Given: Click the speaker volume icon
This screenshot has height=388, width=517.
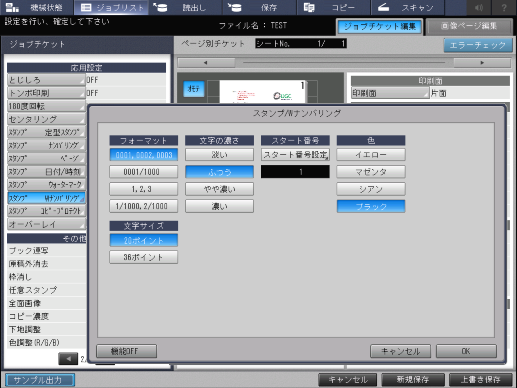Looking at the screenshot, I should tap(479, 7).
